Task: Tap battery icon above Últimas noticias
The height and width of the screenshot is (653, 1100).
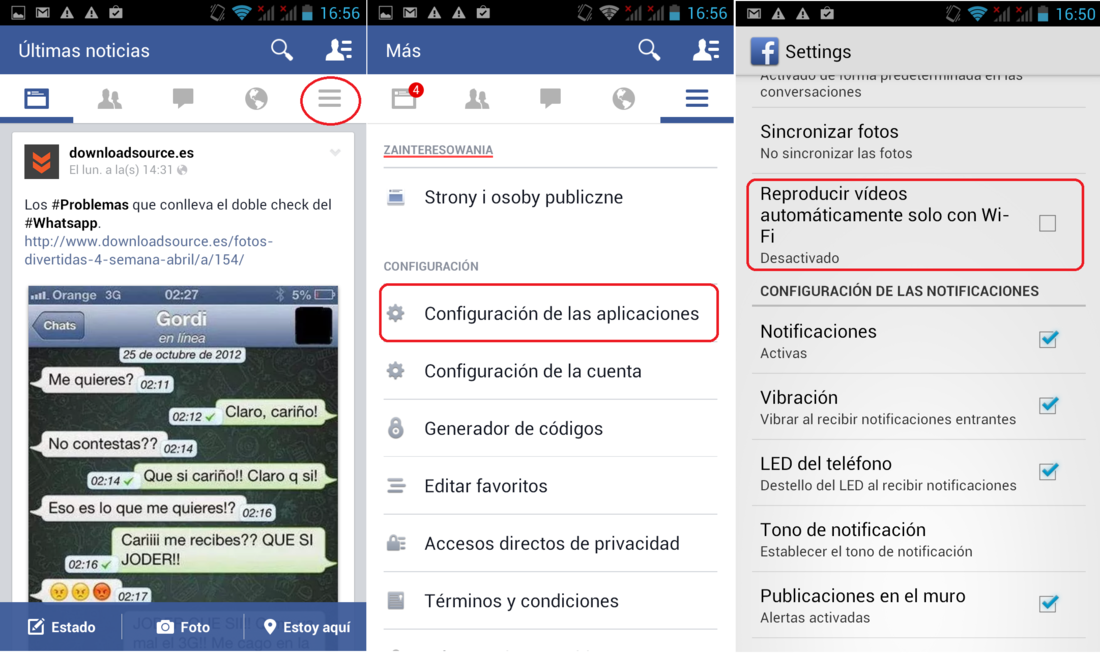Action: tap(307, 13)
